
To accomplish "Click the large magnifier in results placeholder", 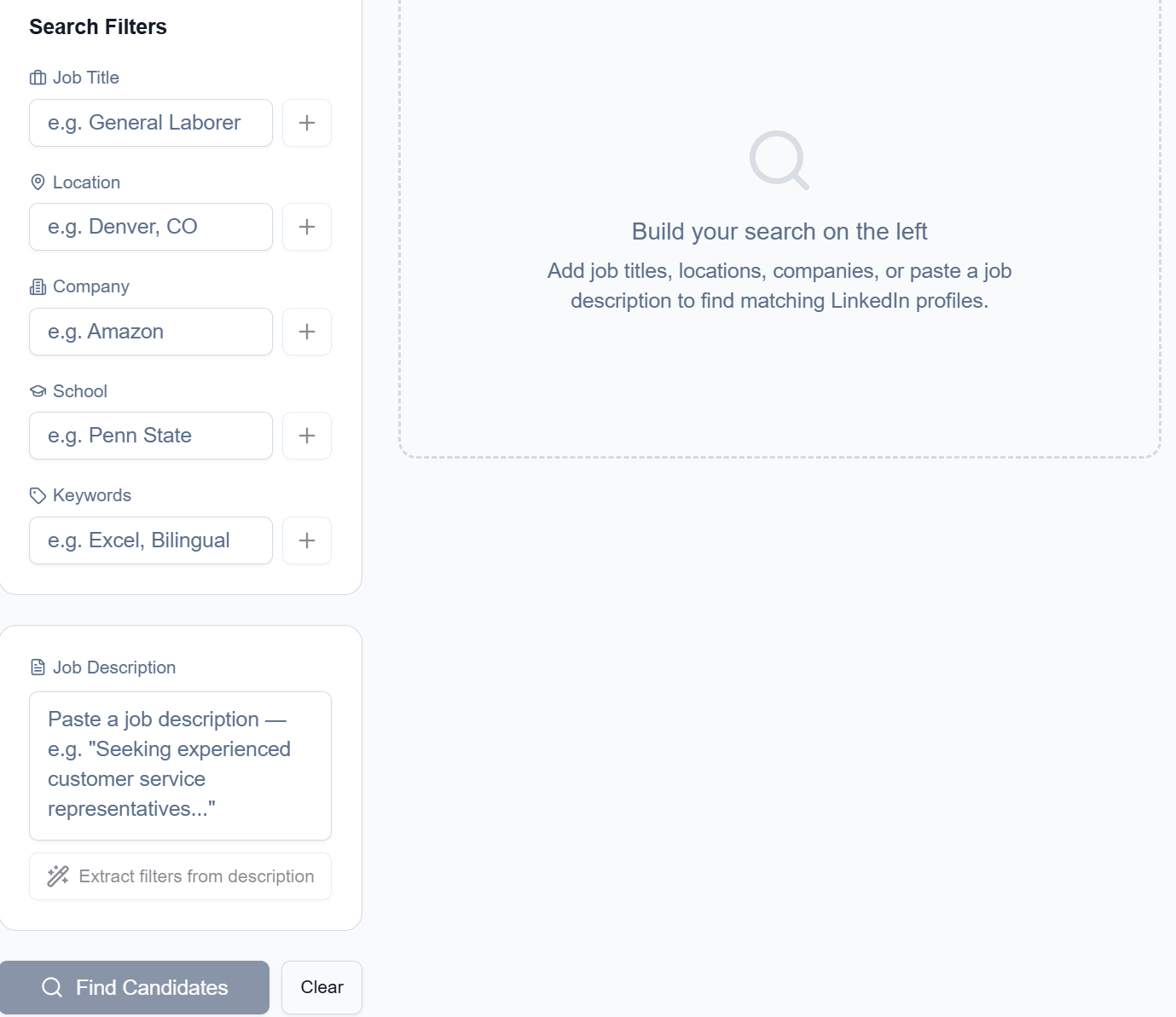I will point(779,159).
